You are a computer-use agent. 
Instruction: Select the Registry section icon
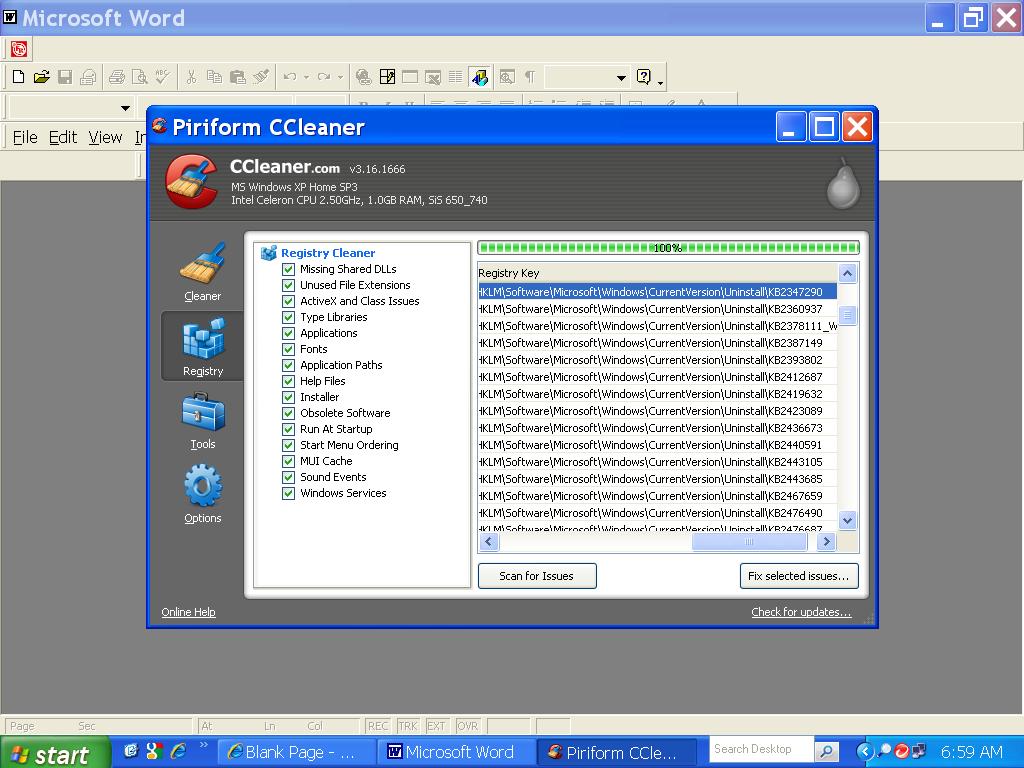[x=203, y=347]
